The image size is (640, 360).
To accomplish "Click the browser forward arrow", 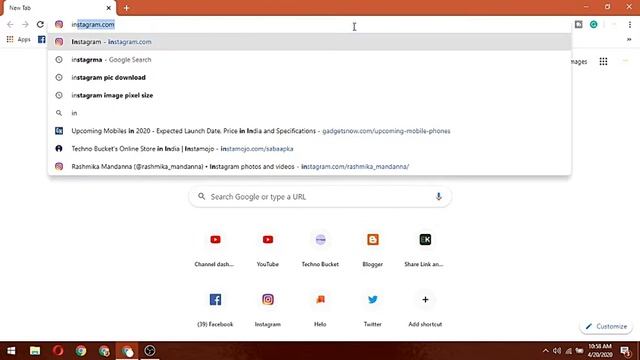I will [x=25, y=24].
